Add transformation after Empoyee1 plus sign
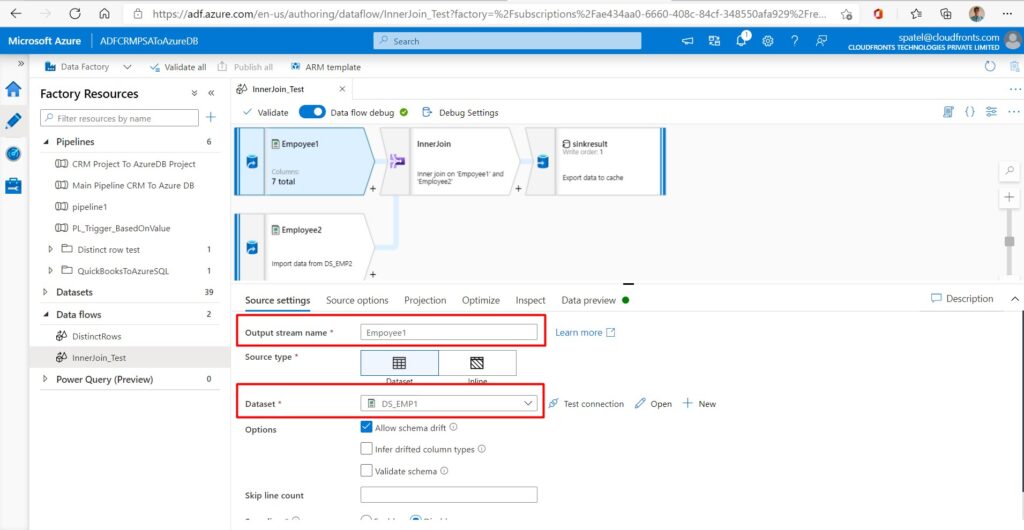The image size is (1024, 530). (x=373, y=189)
